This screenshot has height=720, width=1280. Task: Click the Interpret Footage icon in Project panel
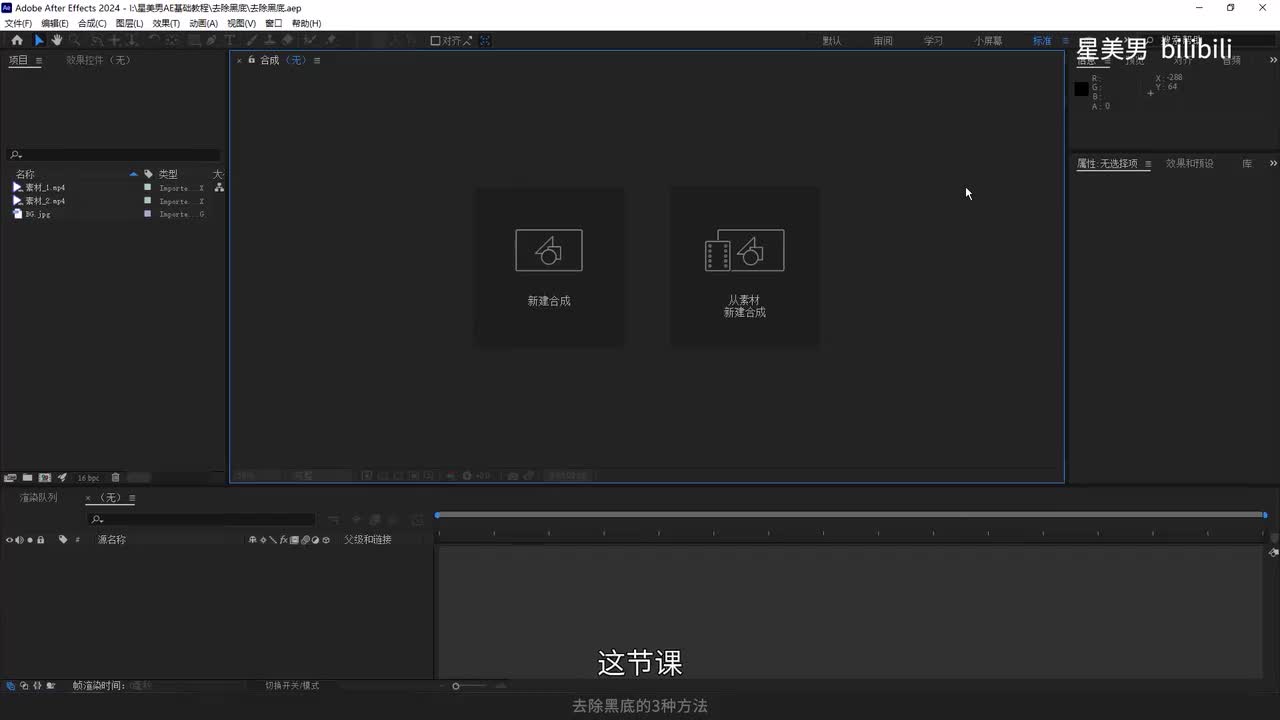[9, 478]
